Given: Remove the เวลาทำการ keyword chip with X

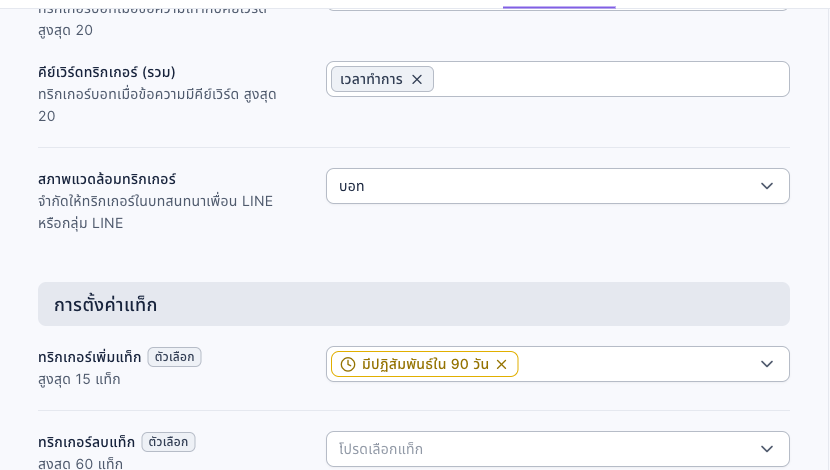Looking at the screenshot, I should tap(417, 79).
